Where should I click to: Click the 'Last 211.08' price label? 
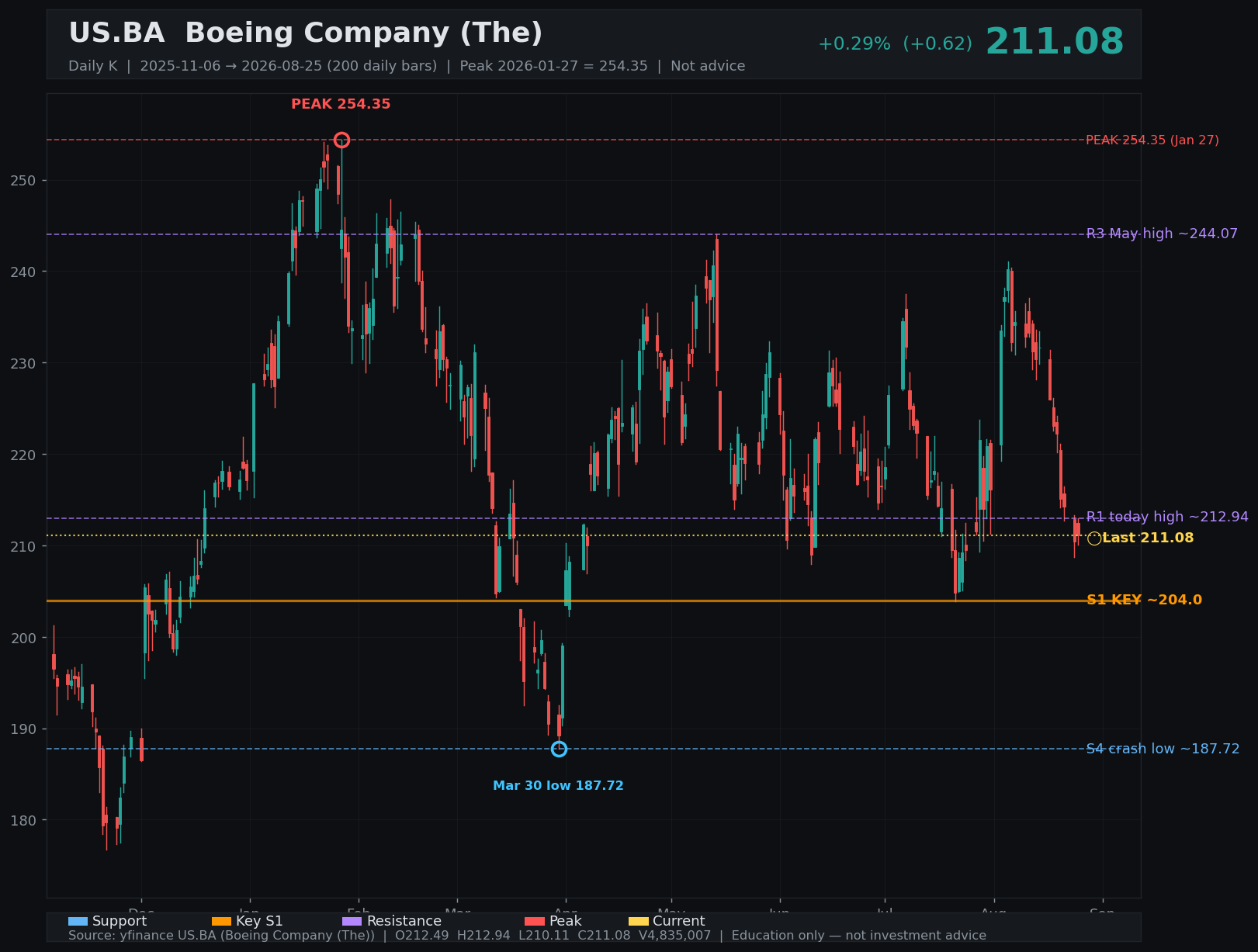tap(1148, 538)
